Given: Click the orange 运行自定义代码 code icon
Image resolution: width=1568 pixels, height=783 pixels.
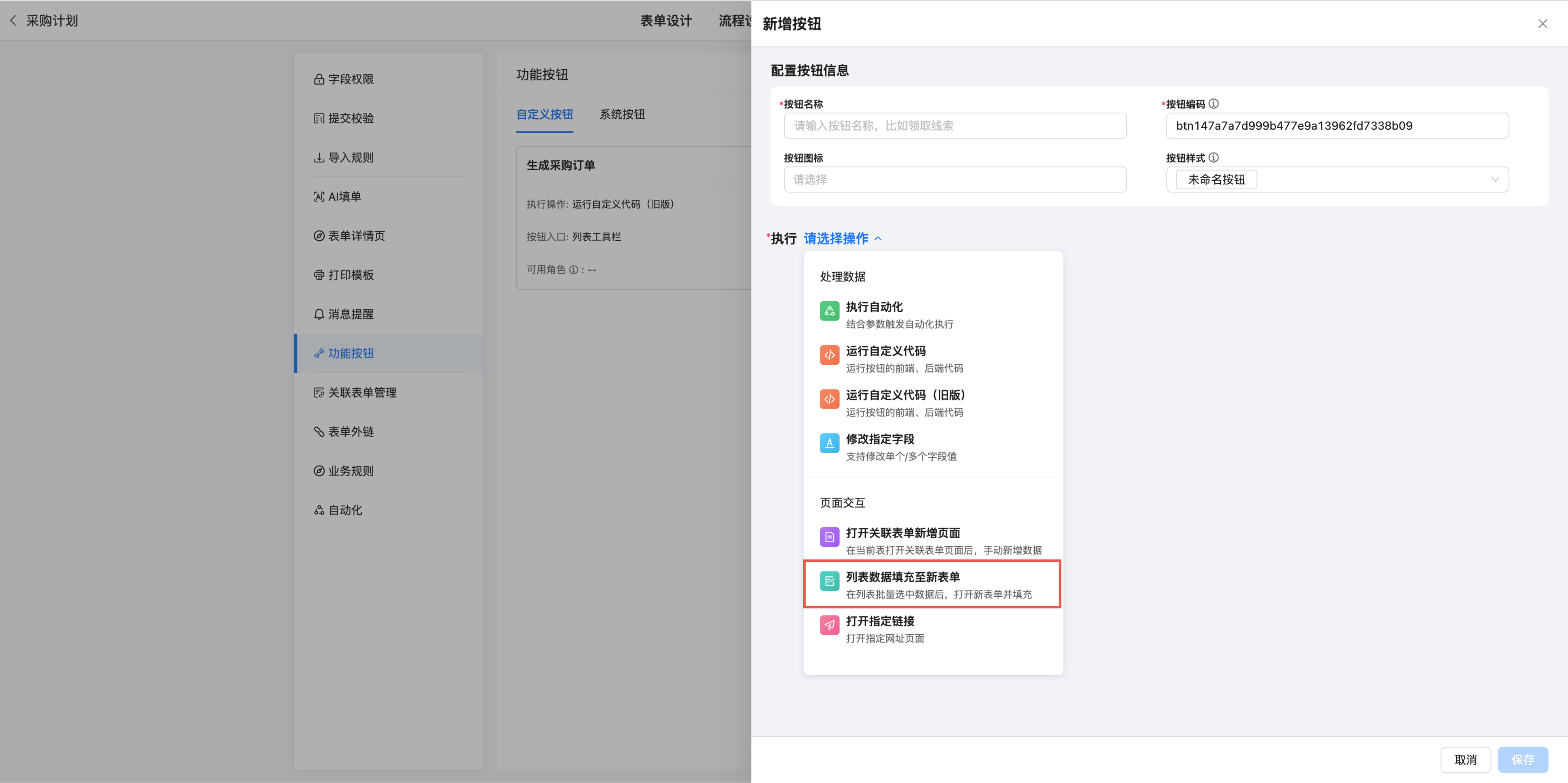Looking at the screenshot, I should coord(829,355).
